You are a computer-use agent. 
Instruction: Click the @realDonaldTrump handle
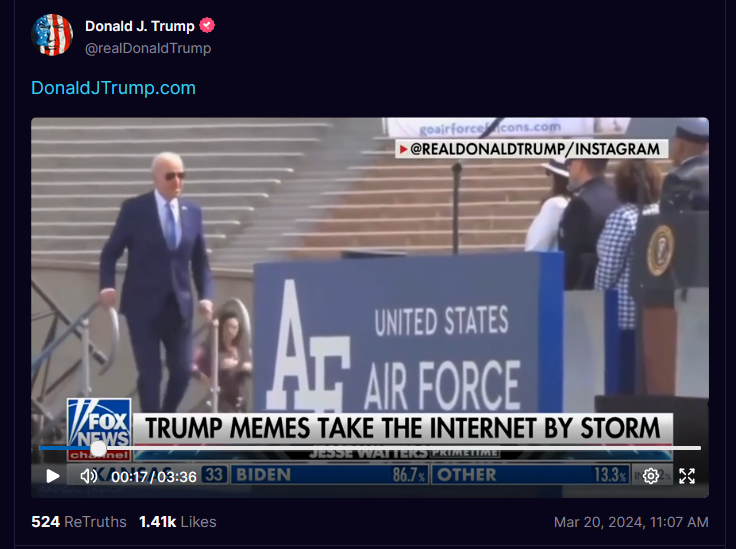tap(148, 48)
